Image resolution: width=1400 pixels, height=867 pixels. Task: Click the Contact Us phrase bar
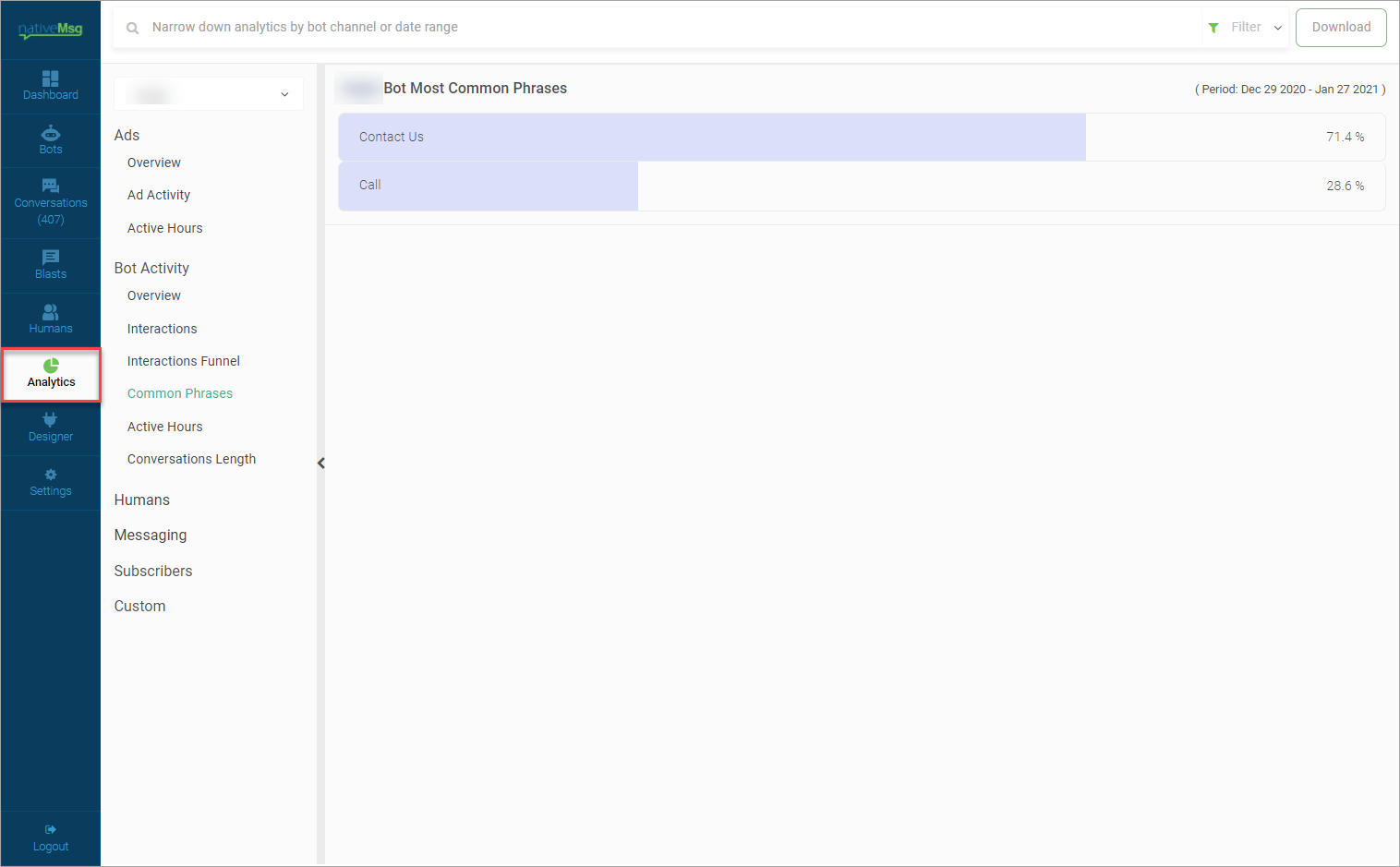pyautogui.click(x=712, y=137)
